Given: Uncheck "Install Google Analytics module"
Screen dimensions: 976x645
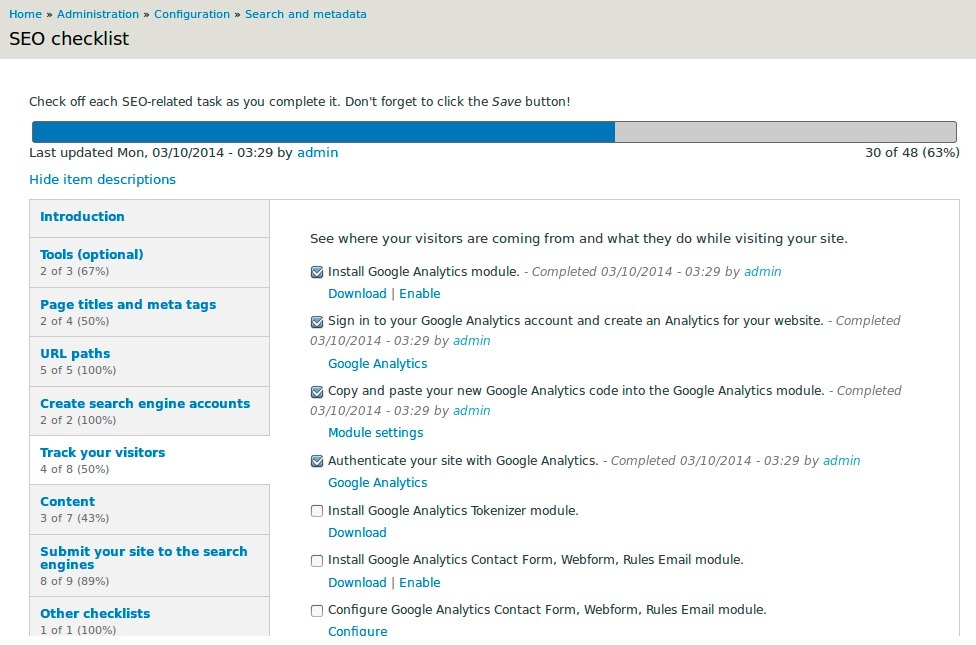Looking at the screenshot, I should pos(316,271).
